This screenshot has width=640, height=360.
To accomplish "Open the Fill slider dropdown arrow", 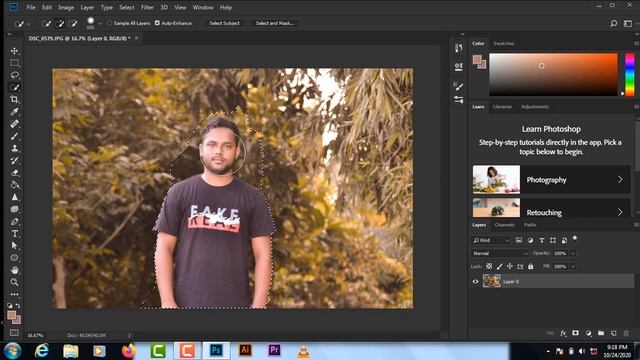I will 573,267.
